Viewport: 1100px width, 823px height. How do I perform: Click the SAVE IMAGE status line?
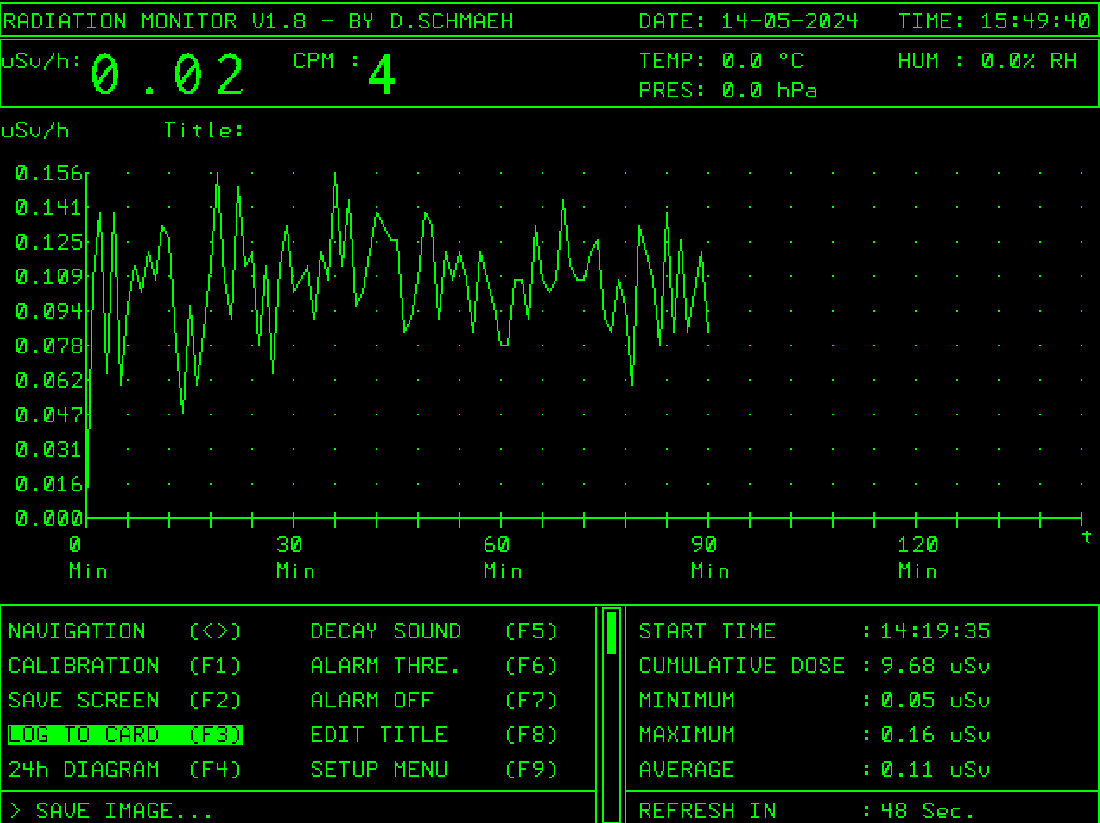click(x=110, y=810)
